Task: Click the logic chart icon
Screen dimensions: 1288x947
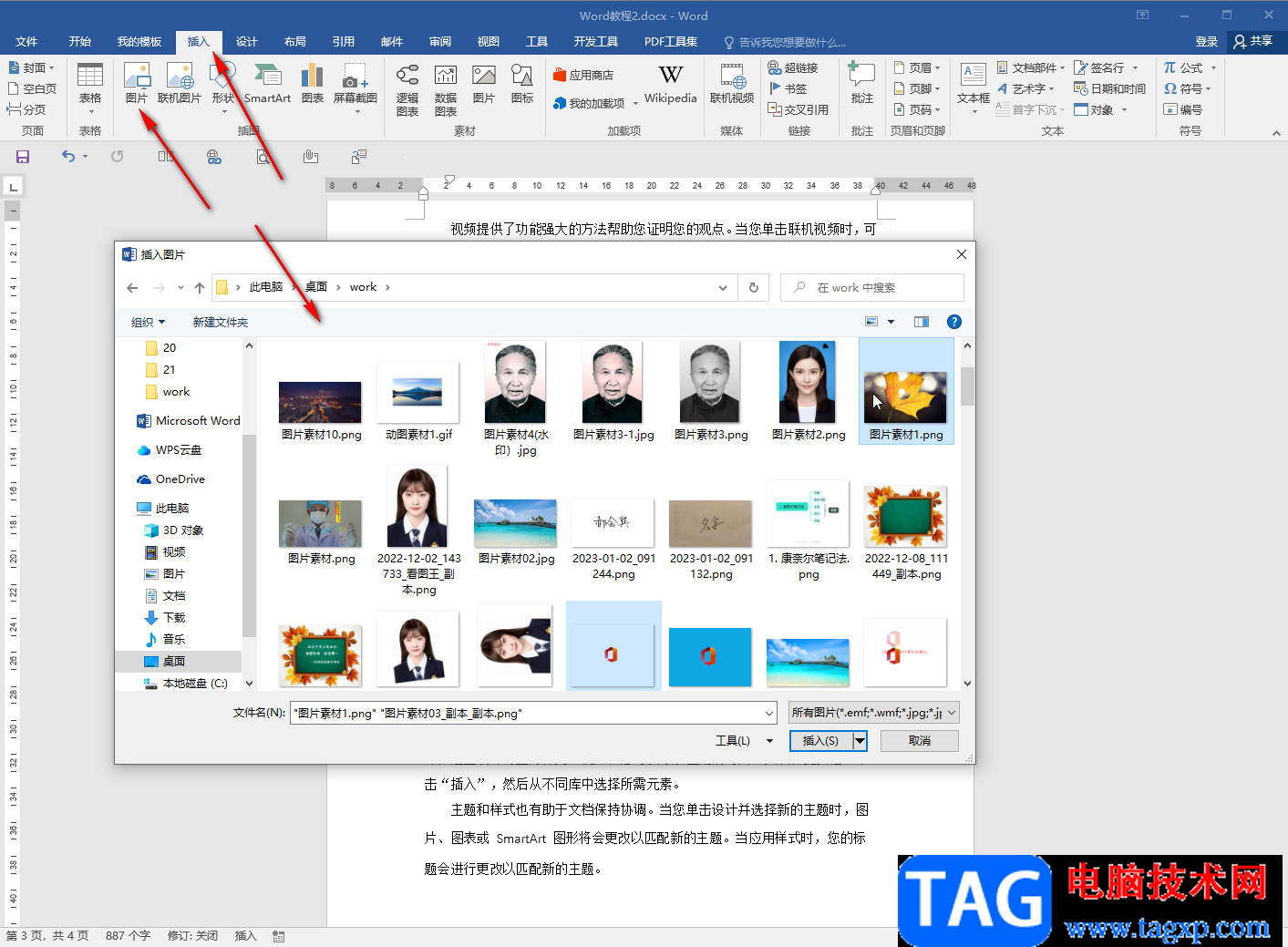Action: pos(407,90)
